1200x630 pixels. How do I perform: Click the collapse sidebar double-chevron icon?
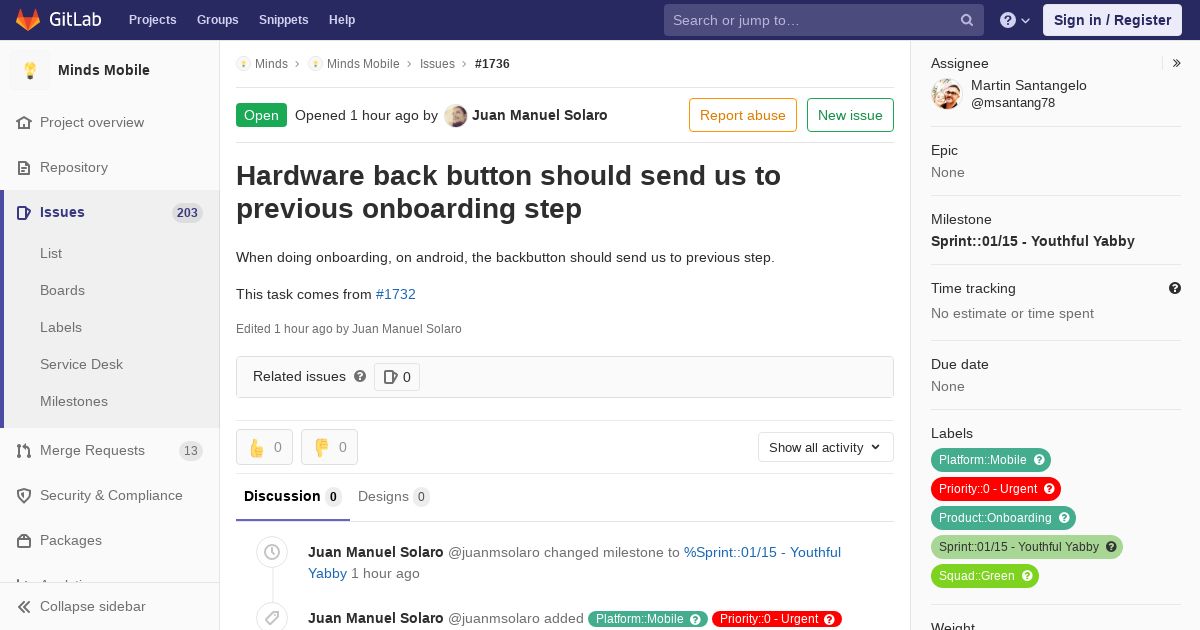24,606
